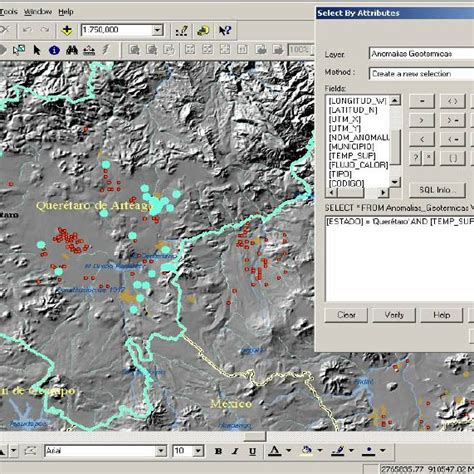The width and height of the screenshot is (474, 474).
Task: Open the font color picker arrow
Action: [x=288, y=451]
